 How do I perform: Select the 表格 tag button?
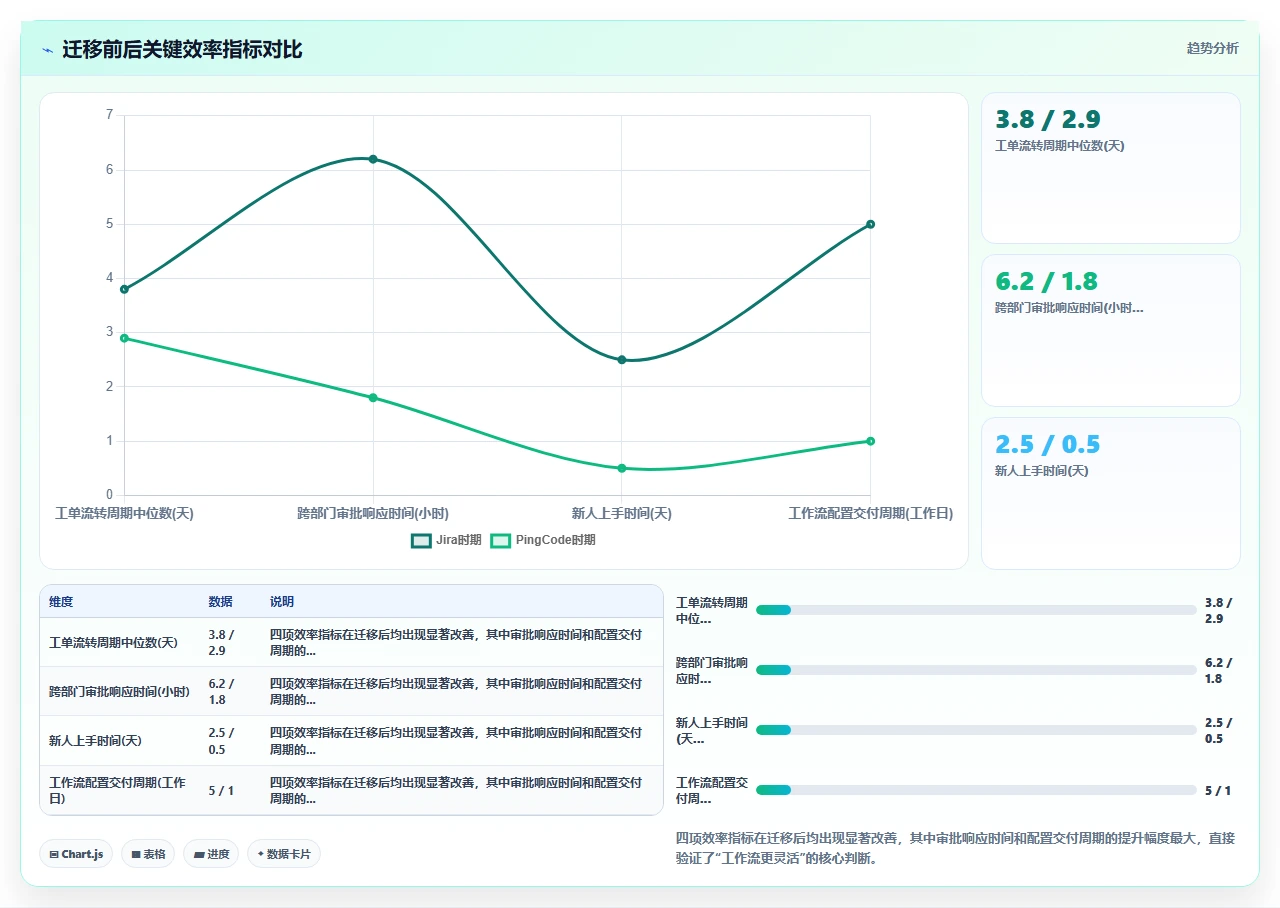click(148, 854)
